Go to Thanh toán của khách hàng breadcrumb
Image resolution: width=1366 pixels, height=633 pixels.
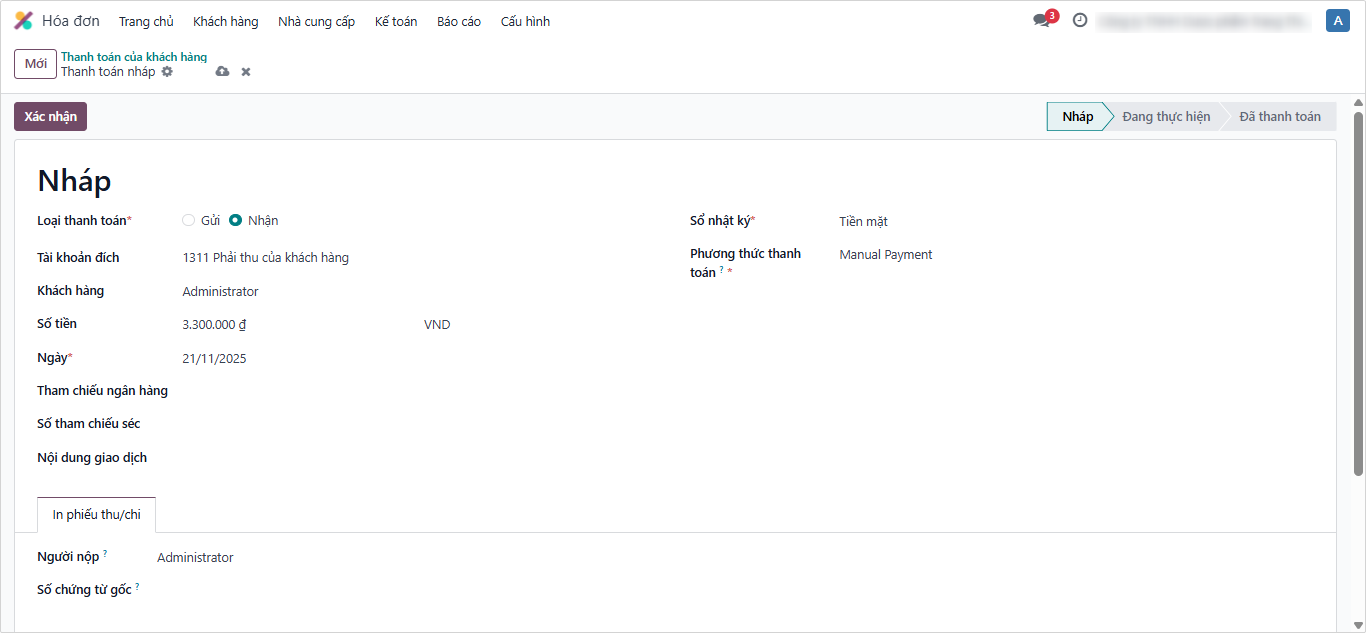tap(134, 57)
